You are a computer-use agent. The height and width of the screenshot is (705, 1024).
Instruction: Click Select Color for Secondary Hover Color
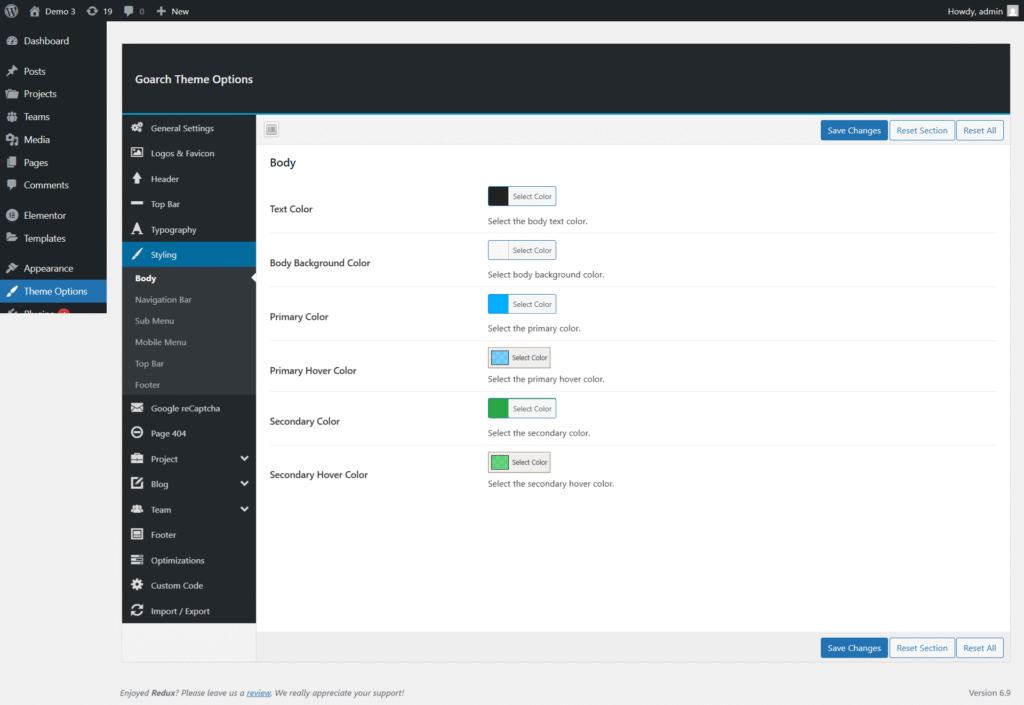pyautogui.click(x=530, y=462)
